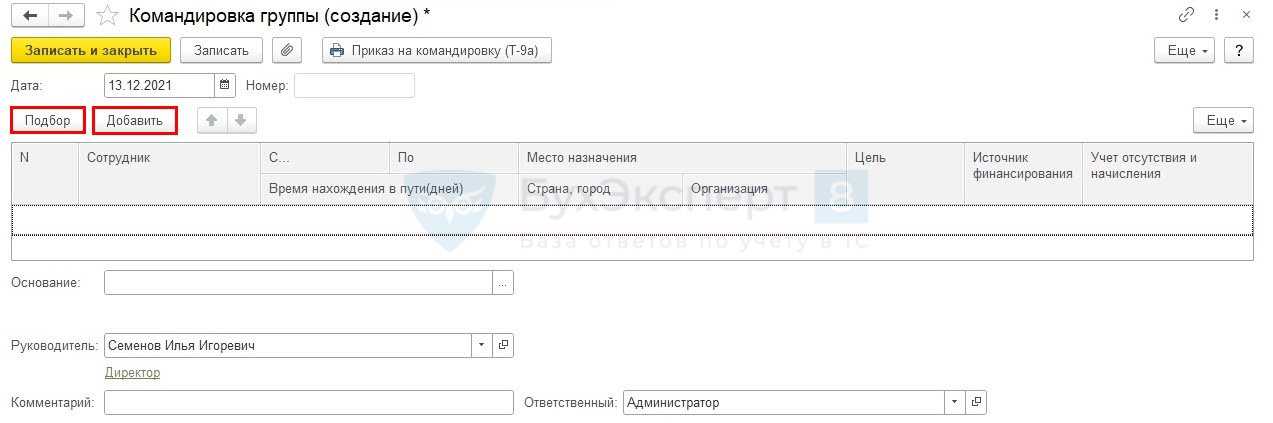The height and width of the screenshot is (423, 1273).
Task: Click Время нахождения в пути(дней) header
Action: click(389, 188)
